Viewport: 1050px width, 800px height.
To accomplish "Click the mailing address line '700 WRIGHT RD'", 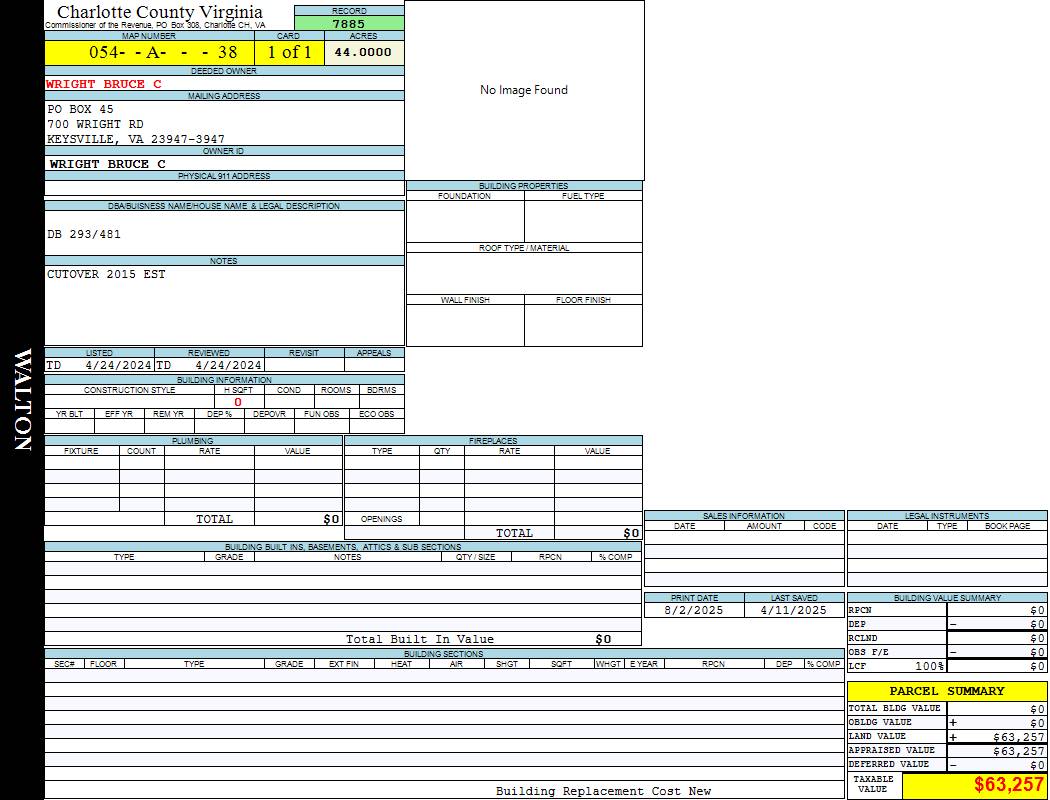I will [x=96, y=124].
